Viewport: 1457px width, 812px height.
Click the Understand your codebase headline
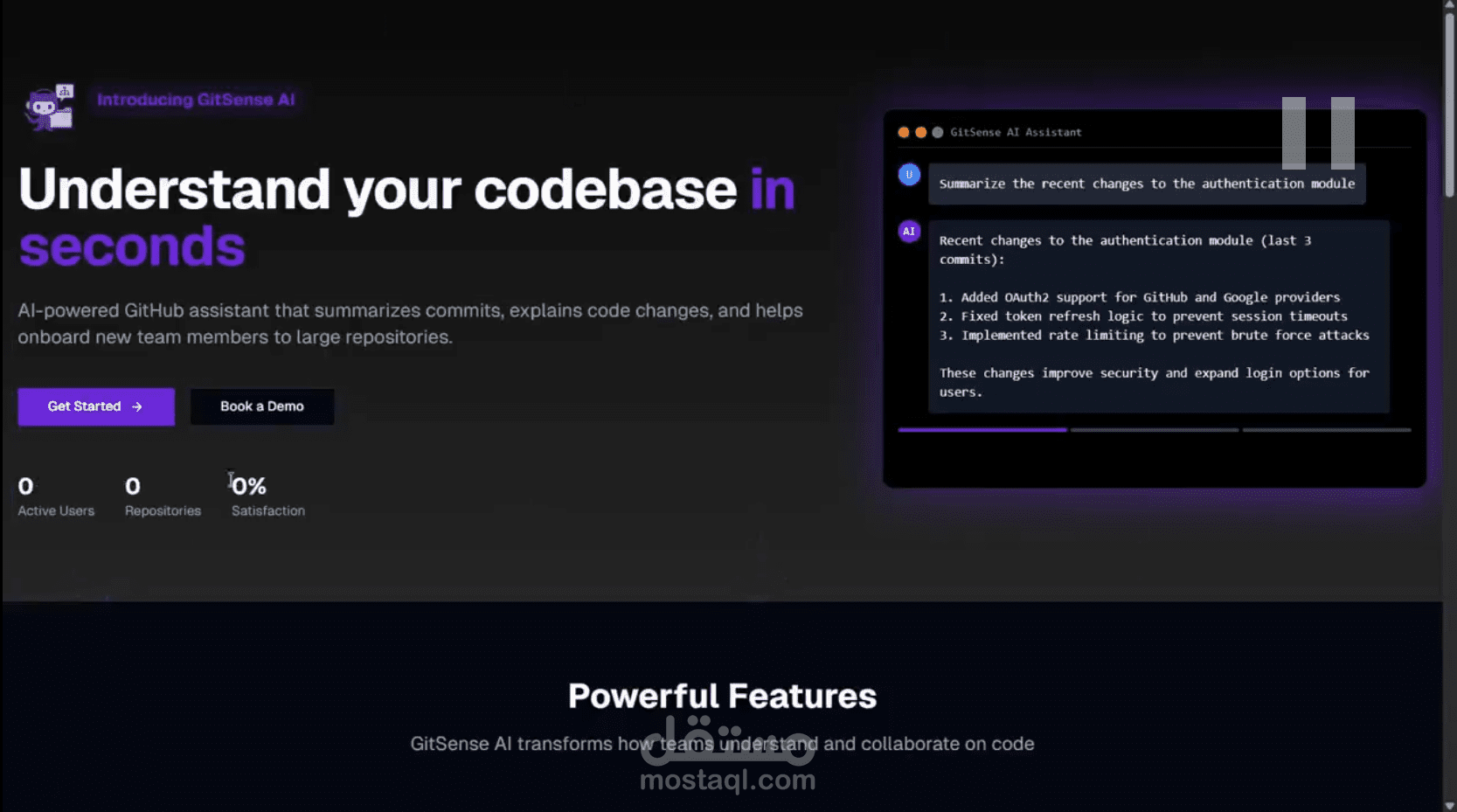[x=406, y=217]
